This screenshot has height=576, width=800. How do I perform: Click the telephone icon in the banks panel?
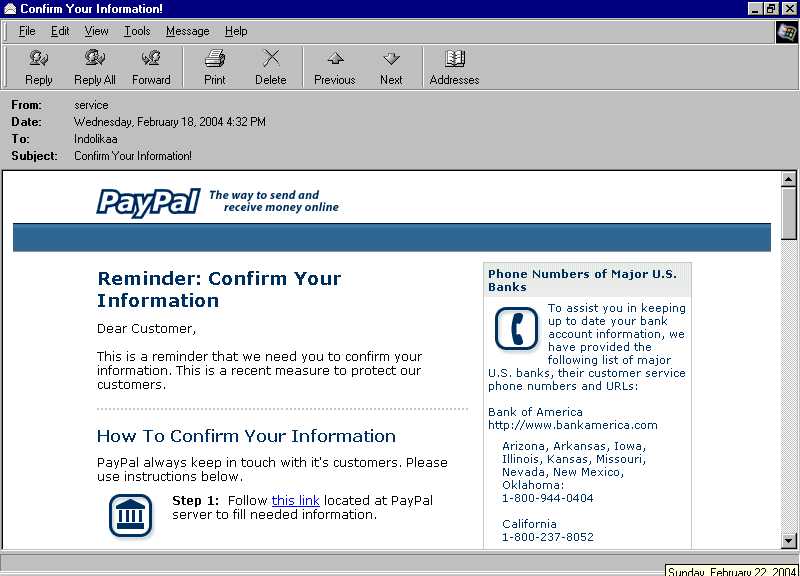[516, 328]
